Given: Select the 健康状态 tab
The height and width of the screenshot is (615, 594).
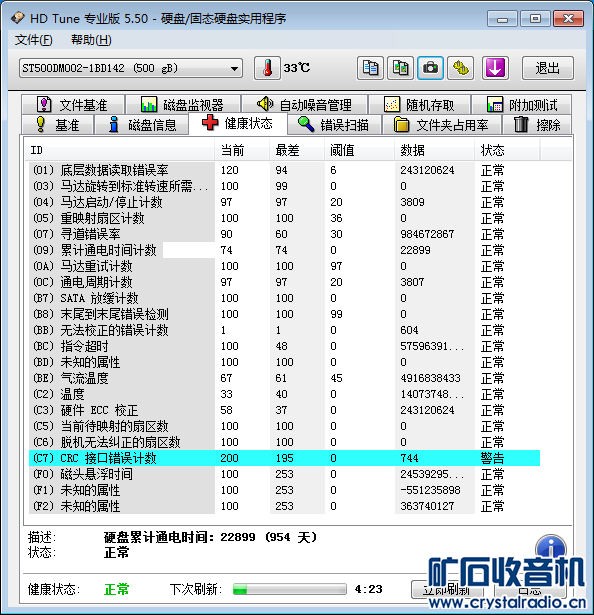Looking at the screenshot, I should click(x=238, y=123).
